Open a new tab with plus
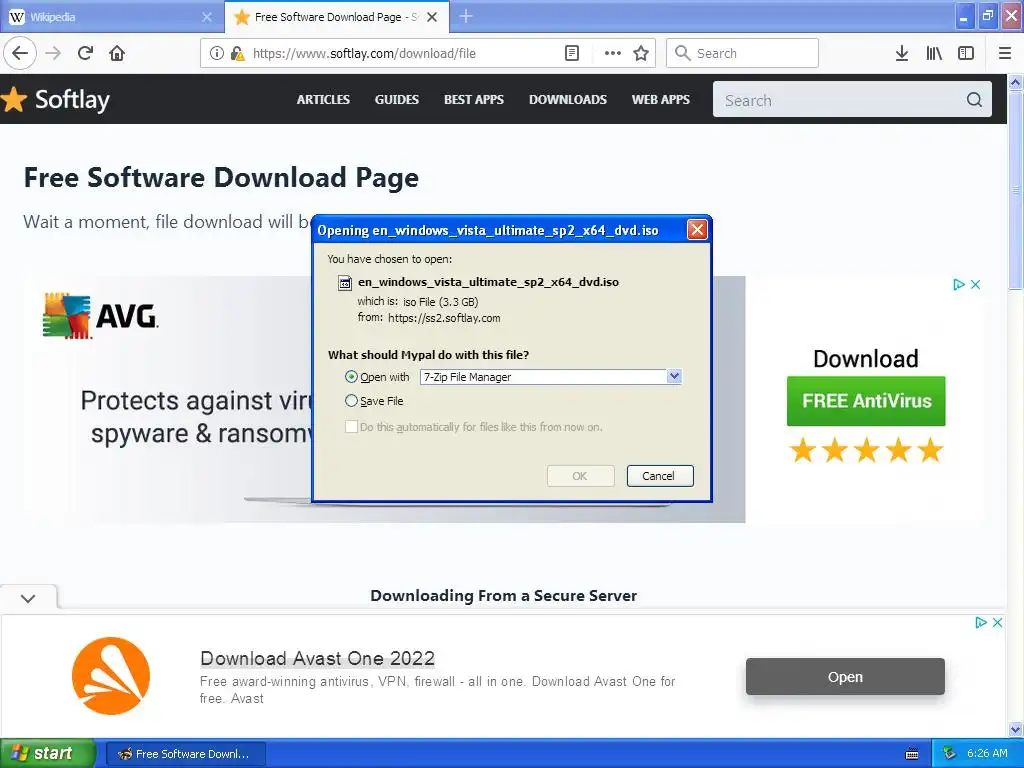The image size is (1024, 768). tap(466, 16)
